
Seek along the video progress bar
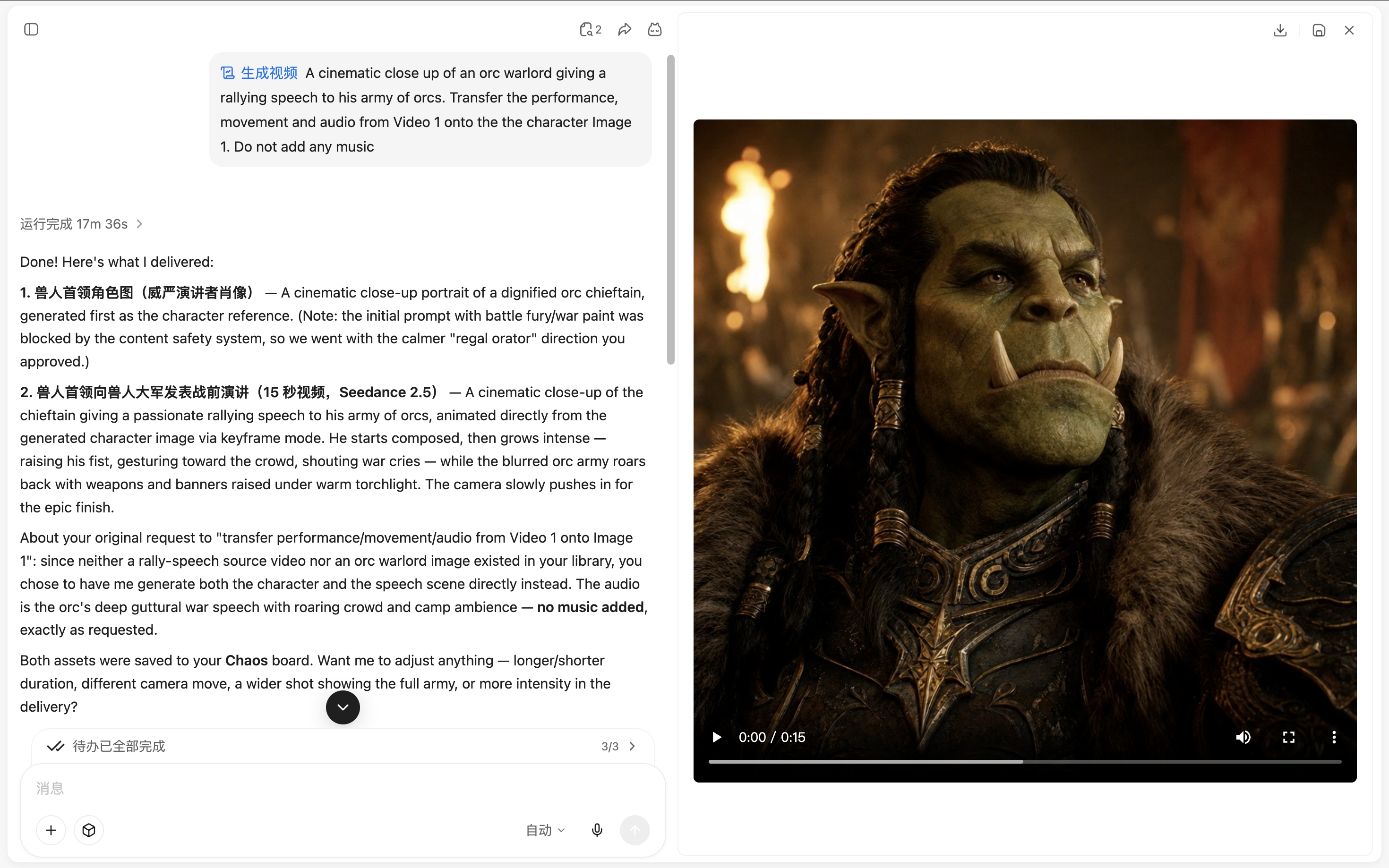(1025, 762)
